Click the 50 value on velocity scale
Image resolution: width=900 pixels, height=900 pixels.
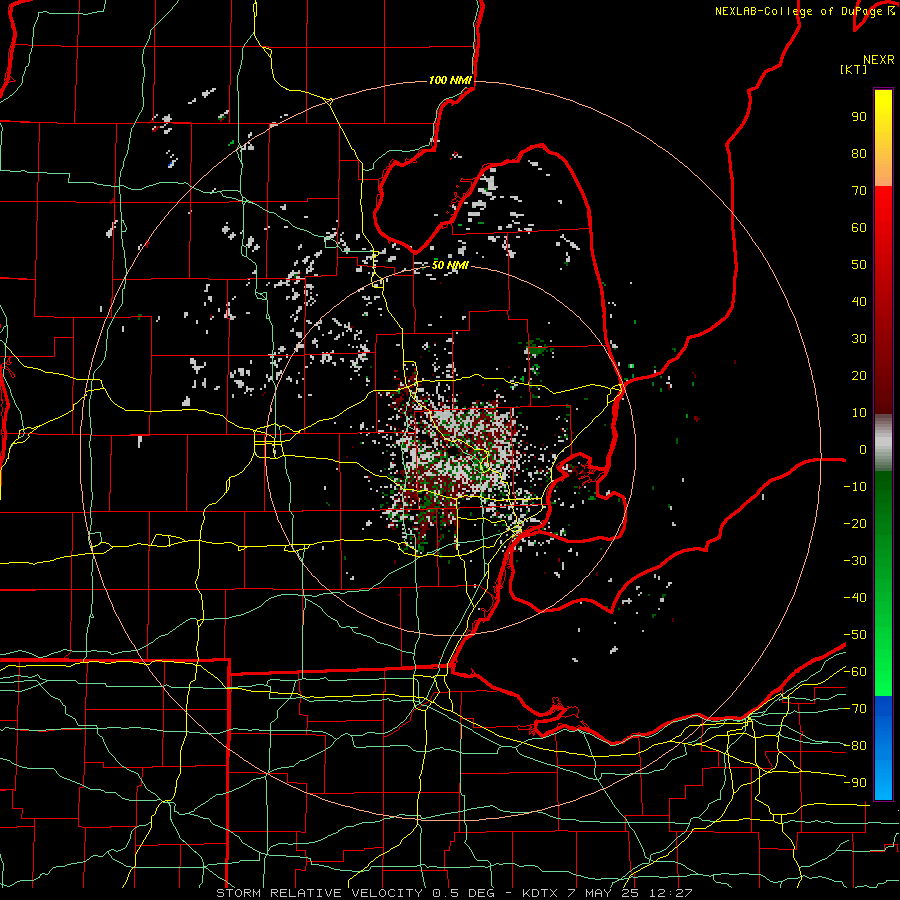click(x=859, y=265)
